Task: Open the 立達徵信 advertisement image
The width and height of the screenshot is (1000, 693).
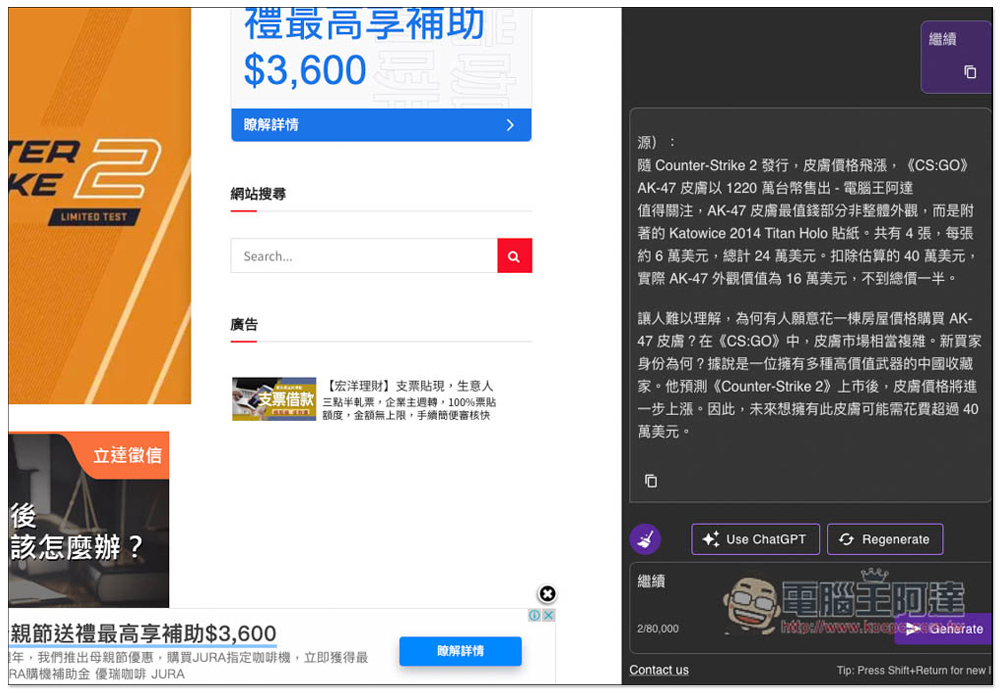Action: point(89,520)
